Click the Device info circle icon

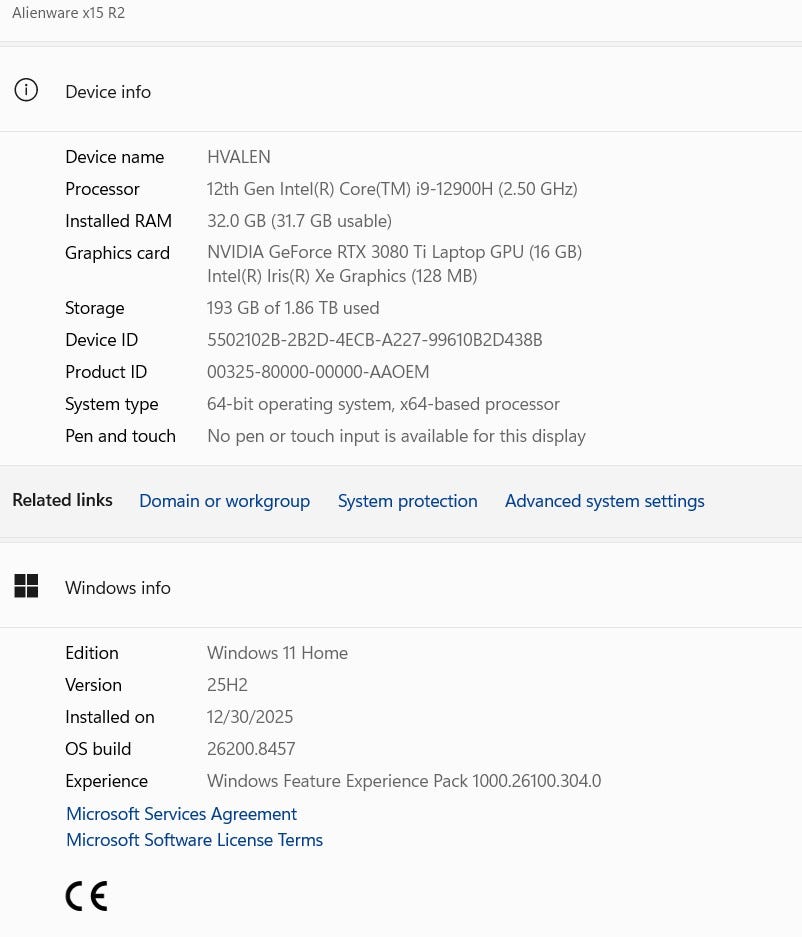(26, 90)
